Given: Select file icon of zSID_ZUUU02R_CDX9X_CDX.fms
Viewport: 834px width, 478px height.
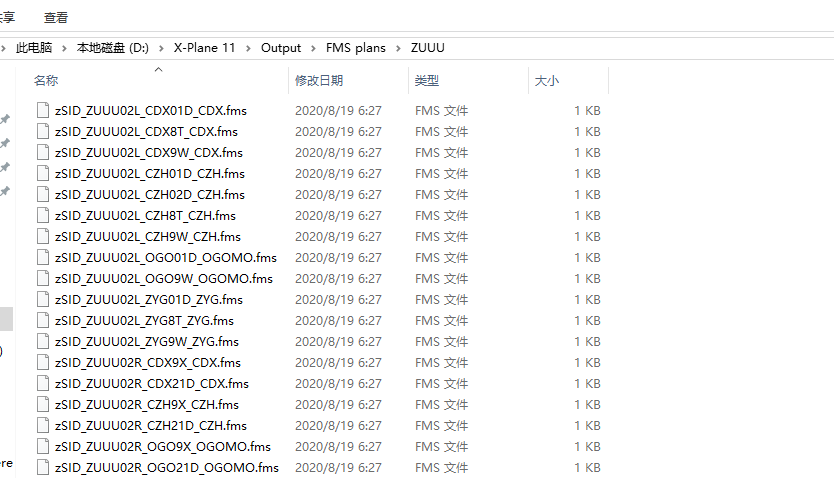Looking at the screenshot, I should pos(43,362).
